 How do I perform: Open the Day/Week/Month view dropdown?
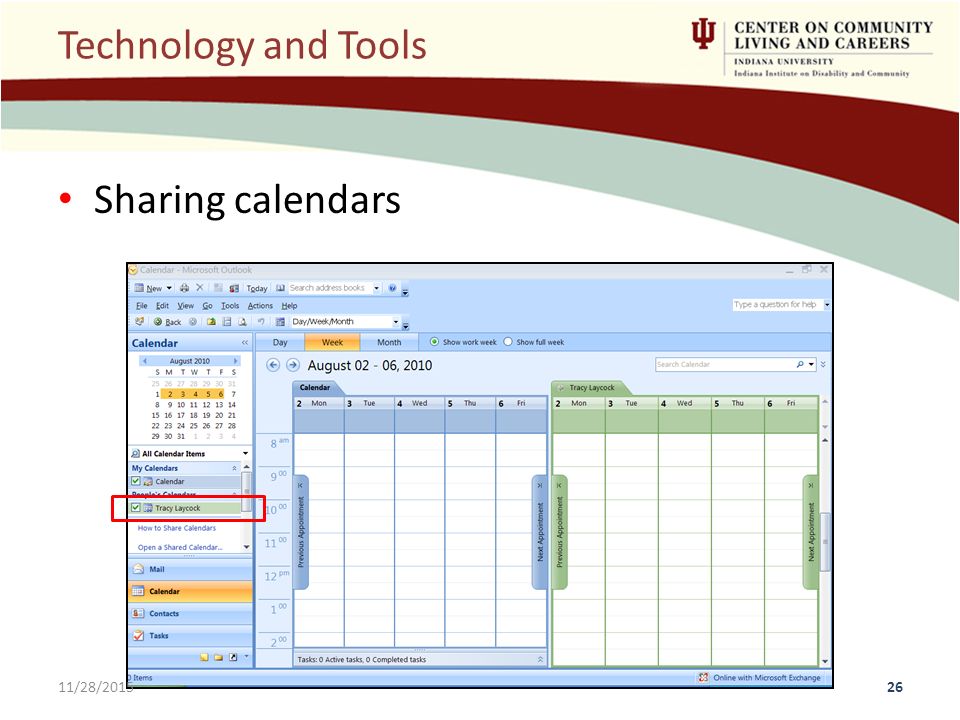396,322
